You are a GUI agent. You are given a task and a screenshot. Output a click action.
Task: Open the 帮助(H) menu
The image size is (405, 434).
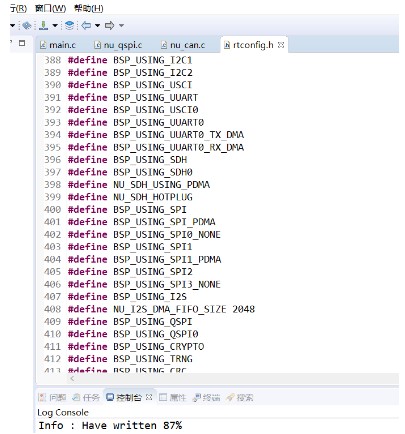[x=88, y=8]
